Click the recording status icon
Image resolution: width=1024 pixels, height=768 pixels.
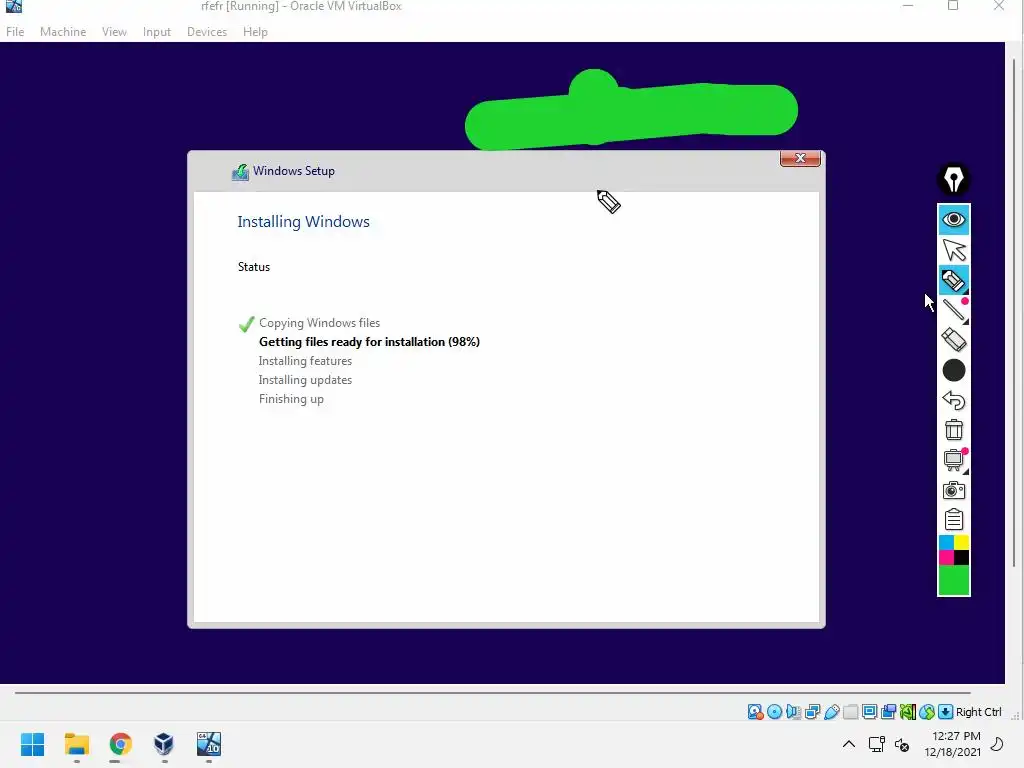point(888,712)
